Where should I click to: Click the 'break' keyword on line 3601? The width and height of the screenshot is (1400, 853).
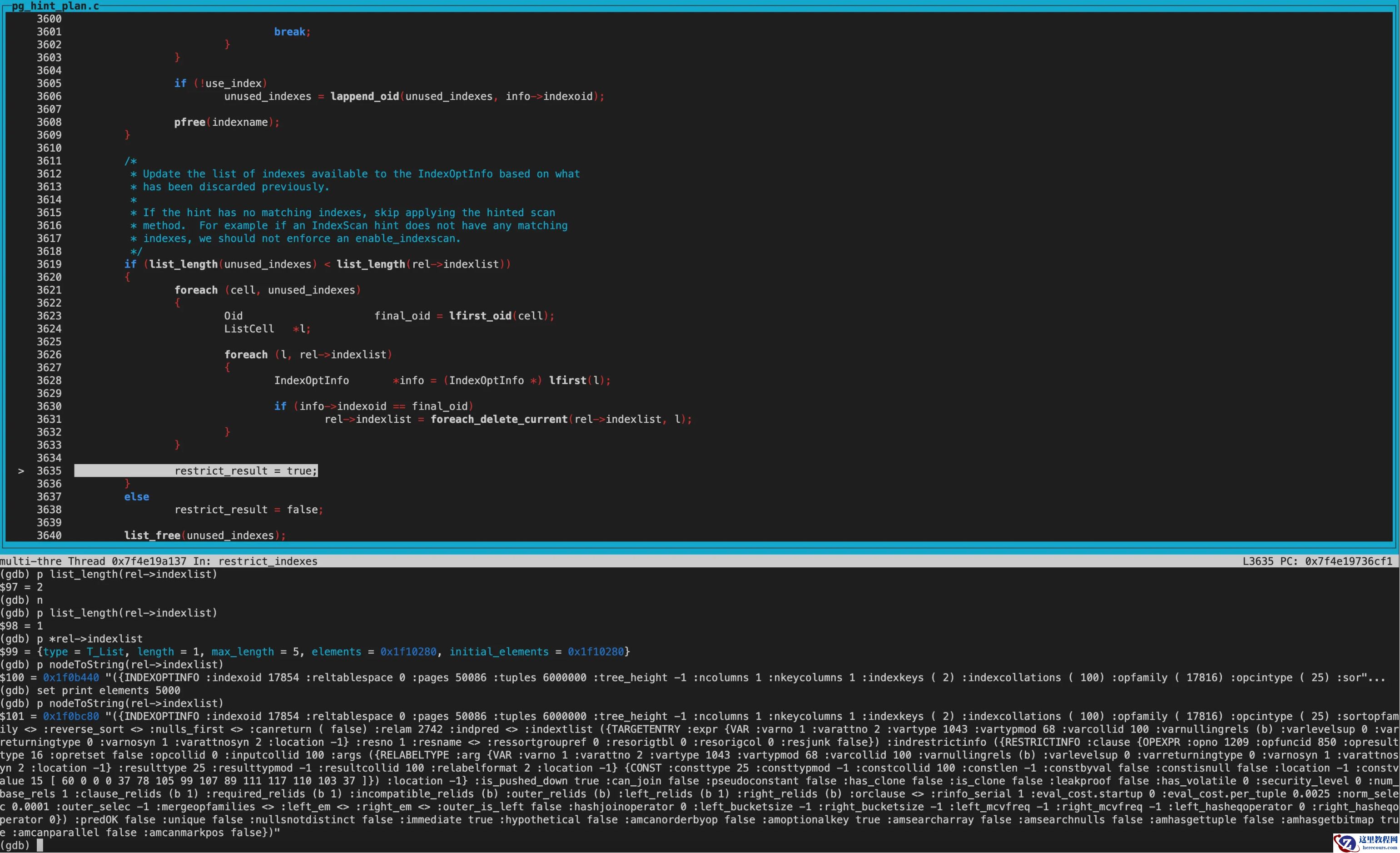click(x=290, y=32)
